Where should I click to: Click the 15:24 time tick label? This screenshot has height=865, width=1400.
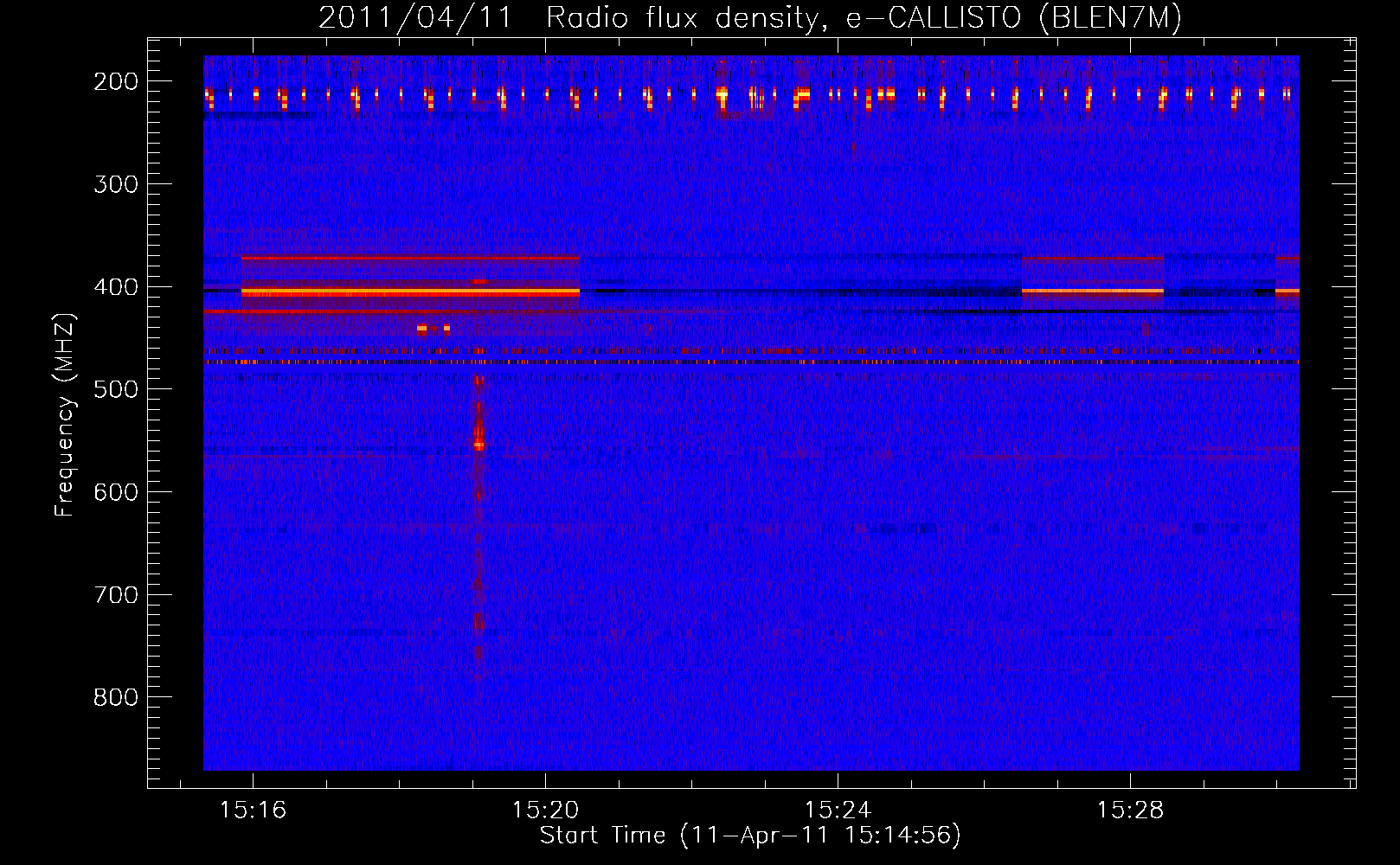838,811
